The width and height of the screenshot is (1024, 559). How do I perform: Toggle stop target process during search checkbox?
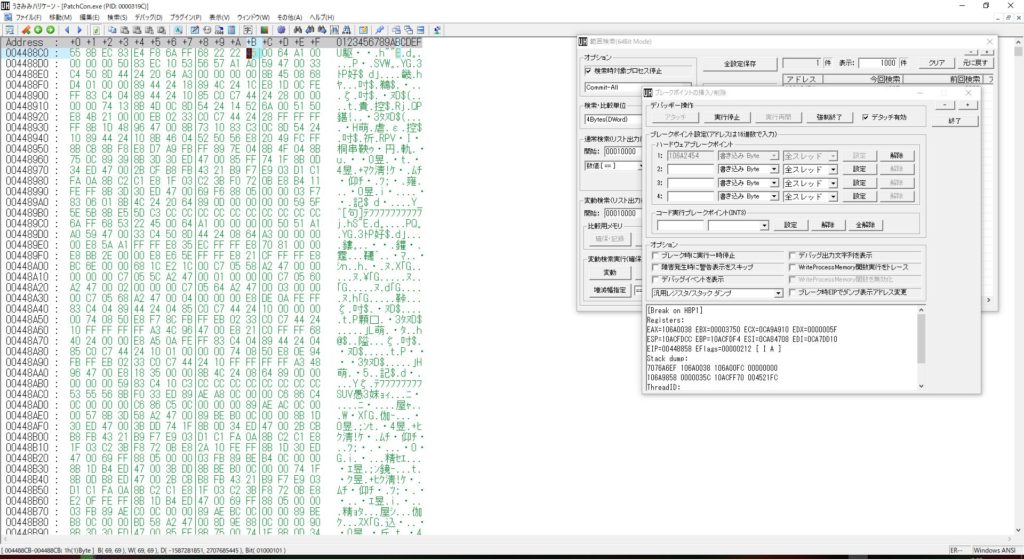tap(588, 71)
